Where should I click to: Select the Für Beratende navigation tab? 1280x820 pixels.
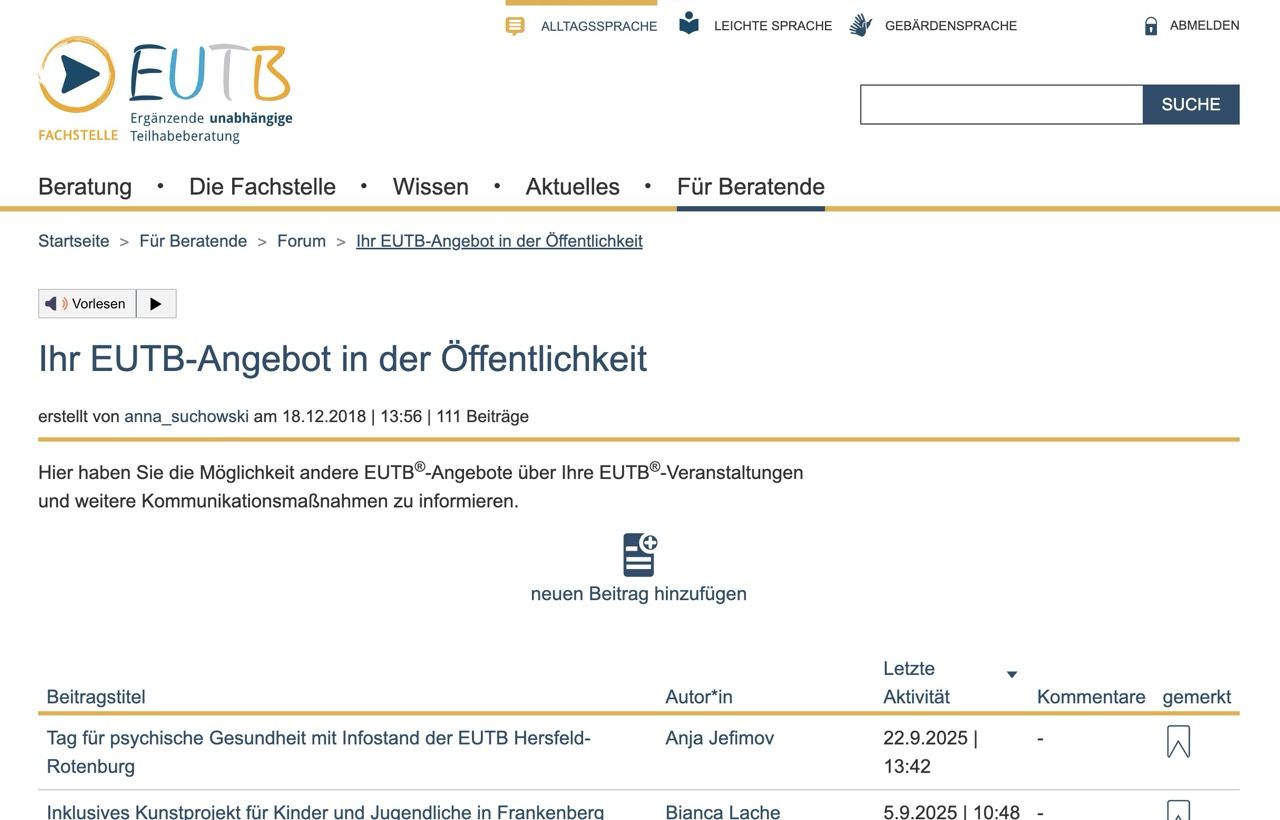[x=750, y=187]
